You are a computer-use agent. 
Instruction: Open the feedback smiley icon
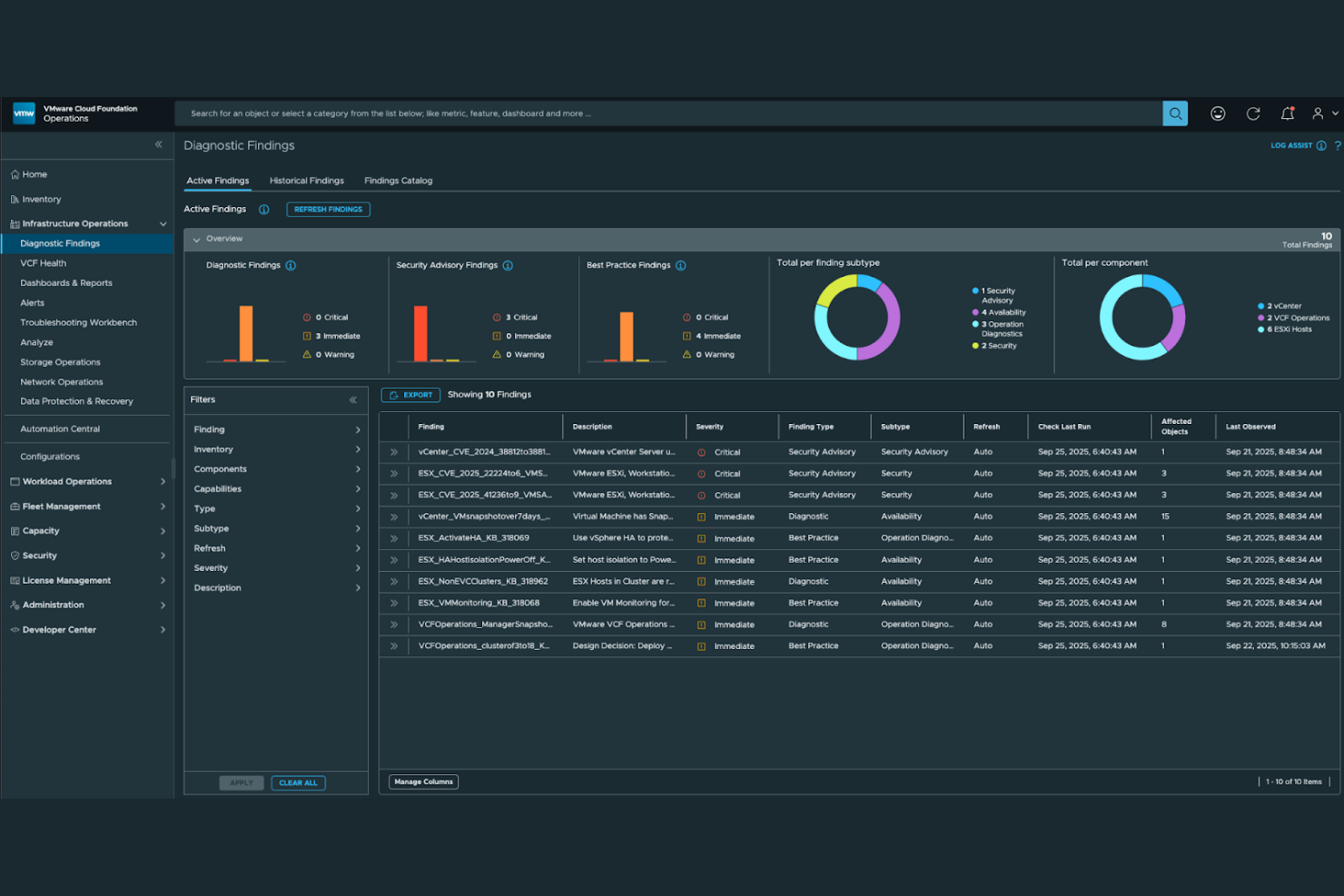[1218, 113]
